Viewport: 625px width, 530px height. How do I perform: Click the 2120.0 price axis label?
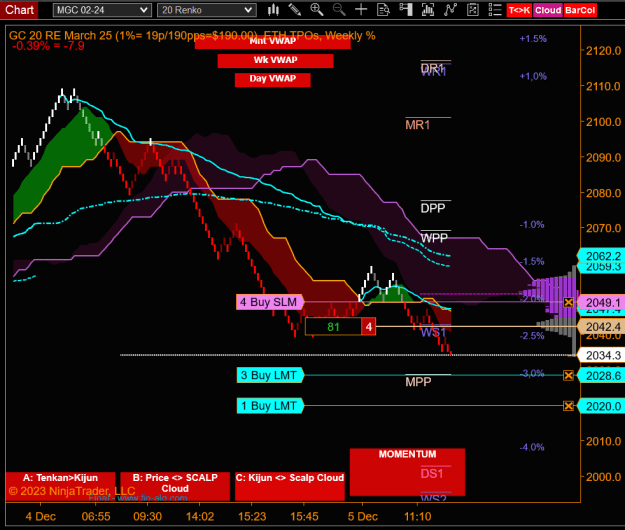coord(603,51)
